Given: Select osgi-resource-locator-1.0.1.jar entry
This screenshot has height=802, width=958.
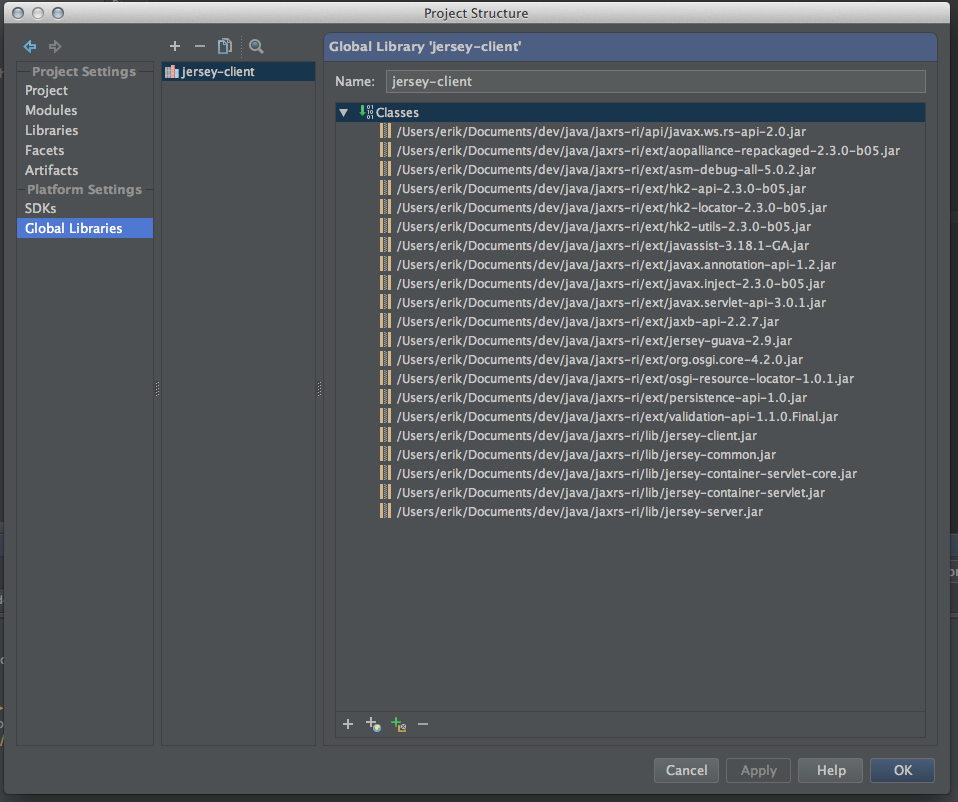Looking at the screenshot, I should pos(625,378).
